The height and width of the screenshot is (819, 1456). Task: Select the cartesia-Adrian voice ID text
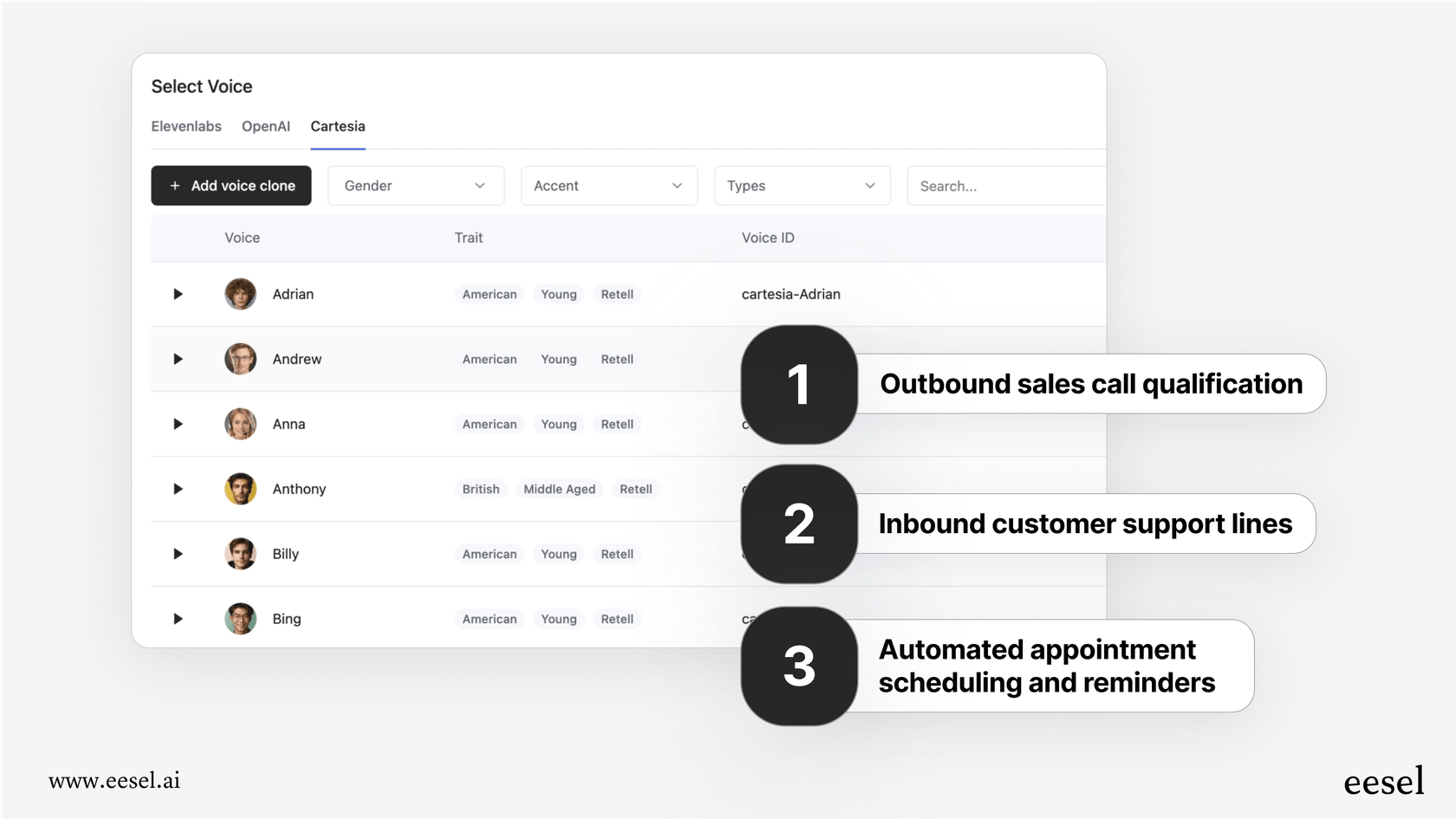click(790, 295)
